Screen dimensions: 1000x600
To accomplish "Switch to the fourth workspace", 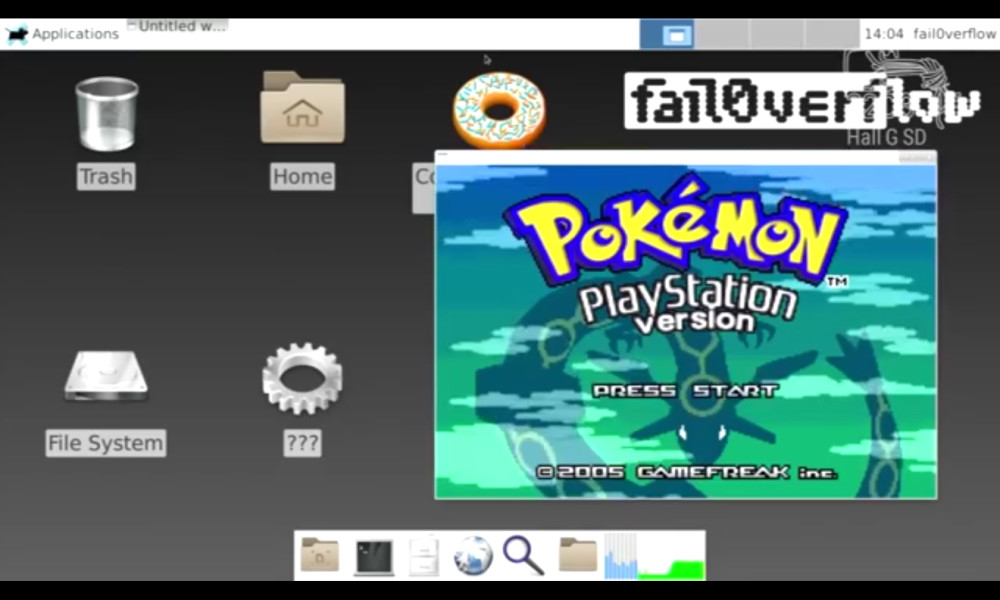I will 831,34.
